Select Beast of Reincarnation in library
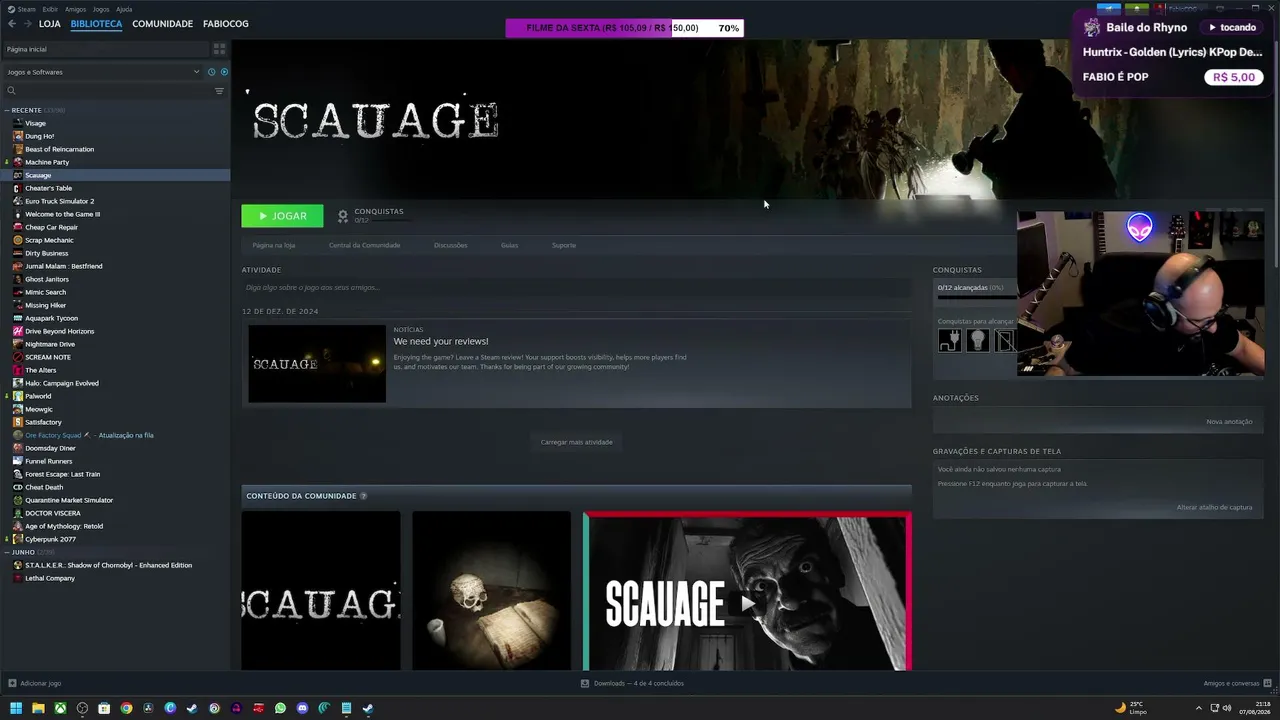Viewport: 1280px width, 720px height. [59, 149]
